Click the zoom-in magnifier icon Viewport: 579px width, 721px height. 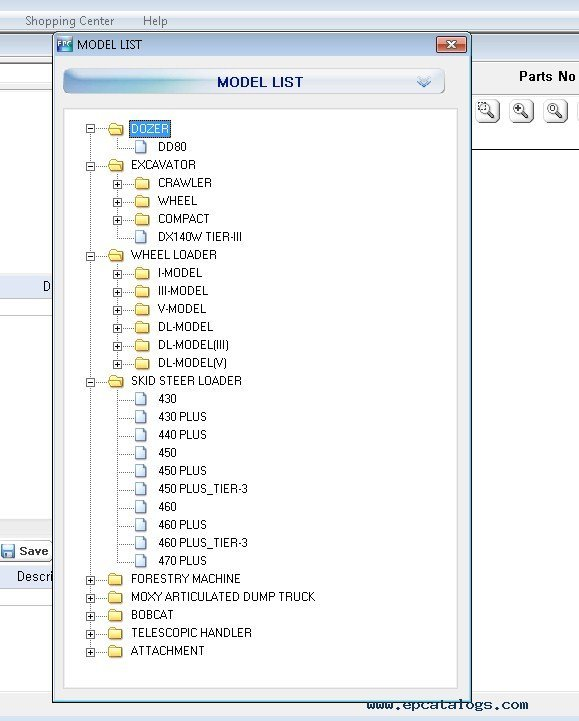point(521,111)
